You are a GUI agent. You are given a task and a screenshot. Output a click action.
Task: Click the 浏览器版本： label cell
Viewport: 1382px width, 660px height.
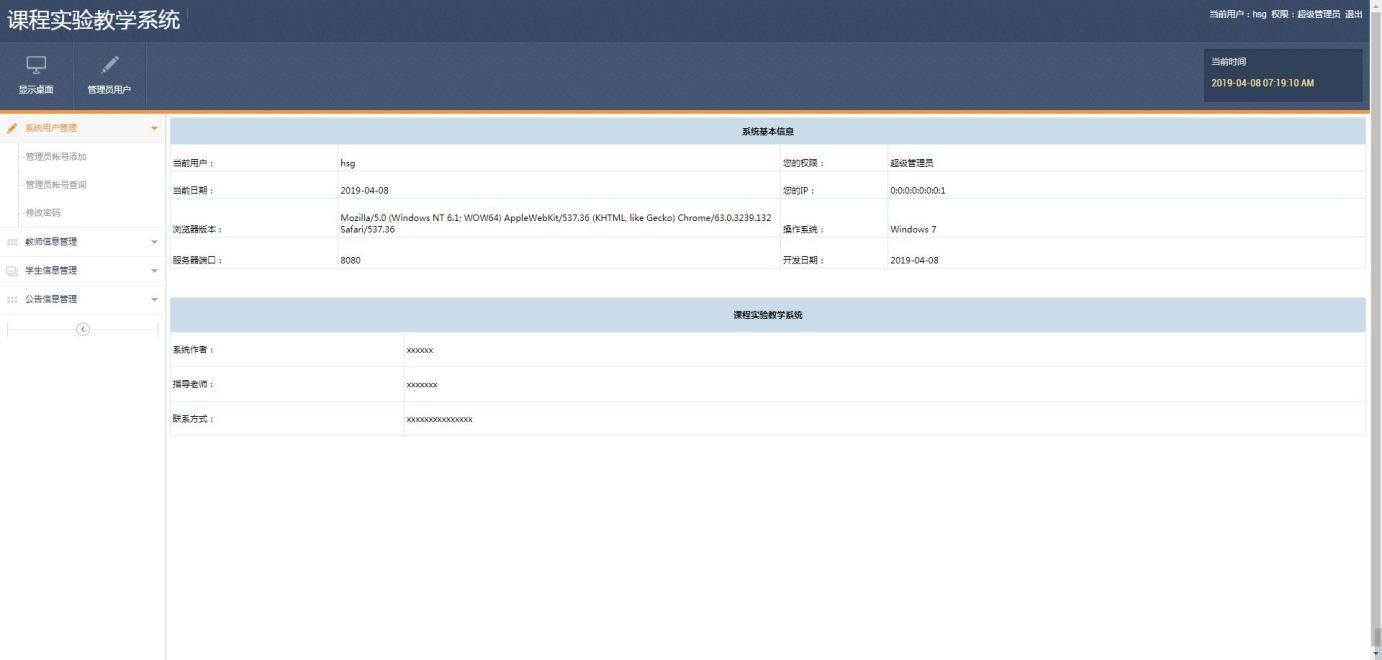tap(254, 218)
